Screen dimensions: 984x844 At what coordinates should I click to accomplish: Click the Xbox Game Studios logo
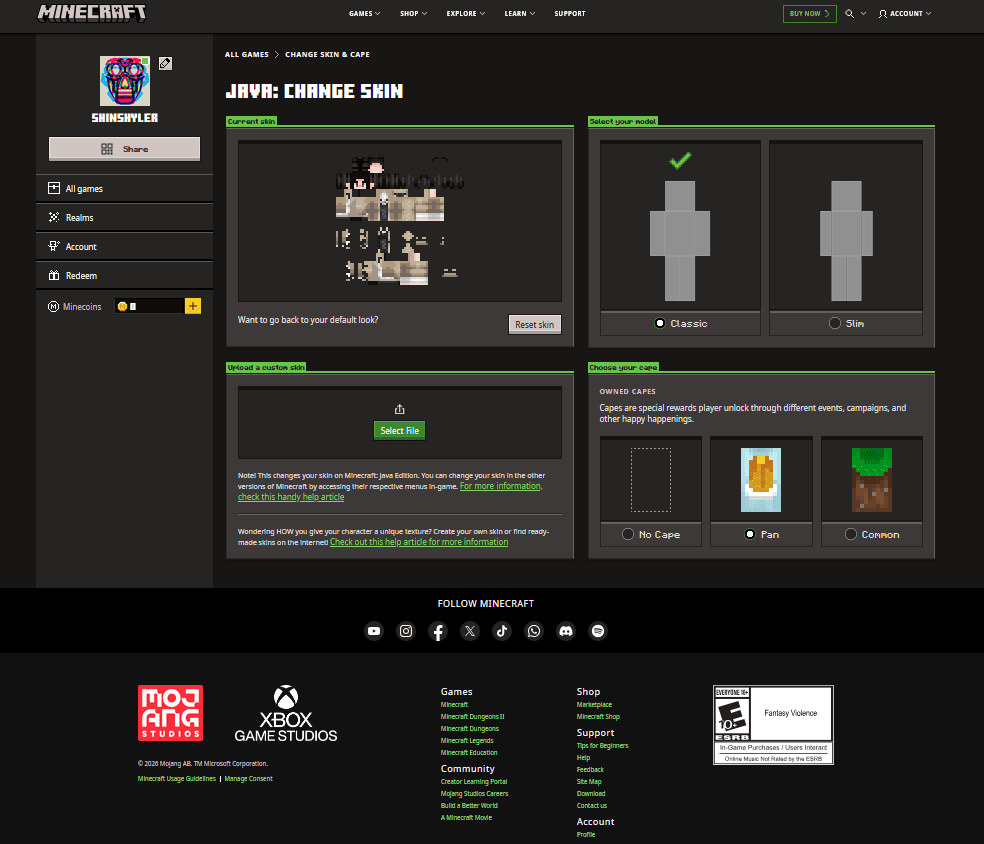pos(286,714)
